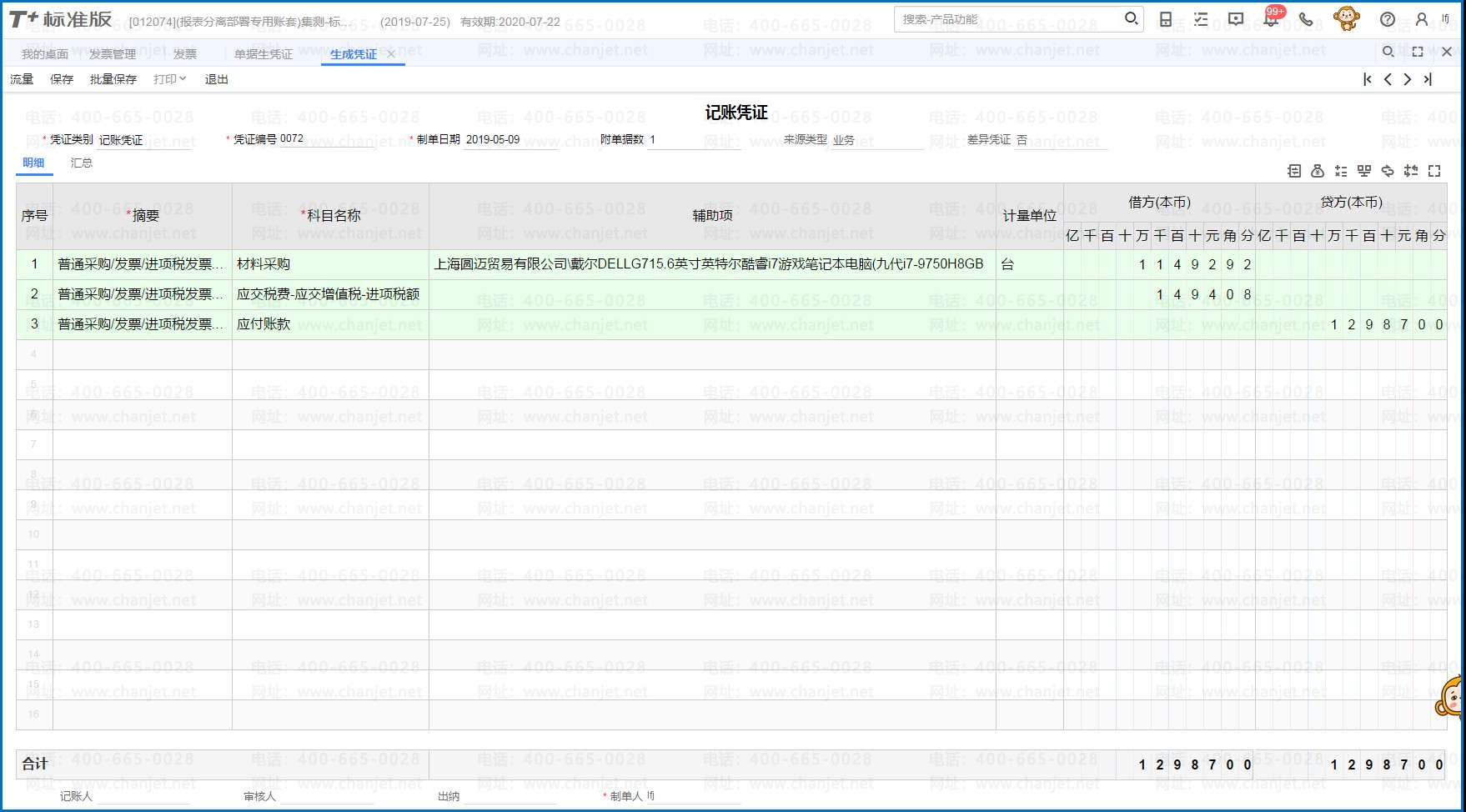The height and width of the screenshot is (812, 1466).
Task: Open the 打印 print dropdown
Action: point(168,79)
